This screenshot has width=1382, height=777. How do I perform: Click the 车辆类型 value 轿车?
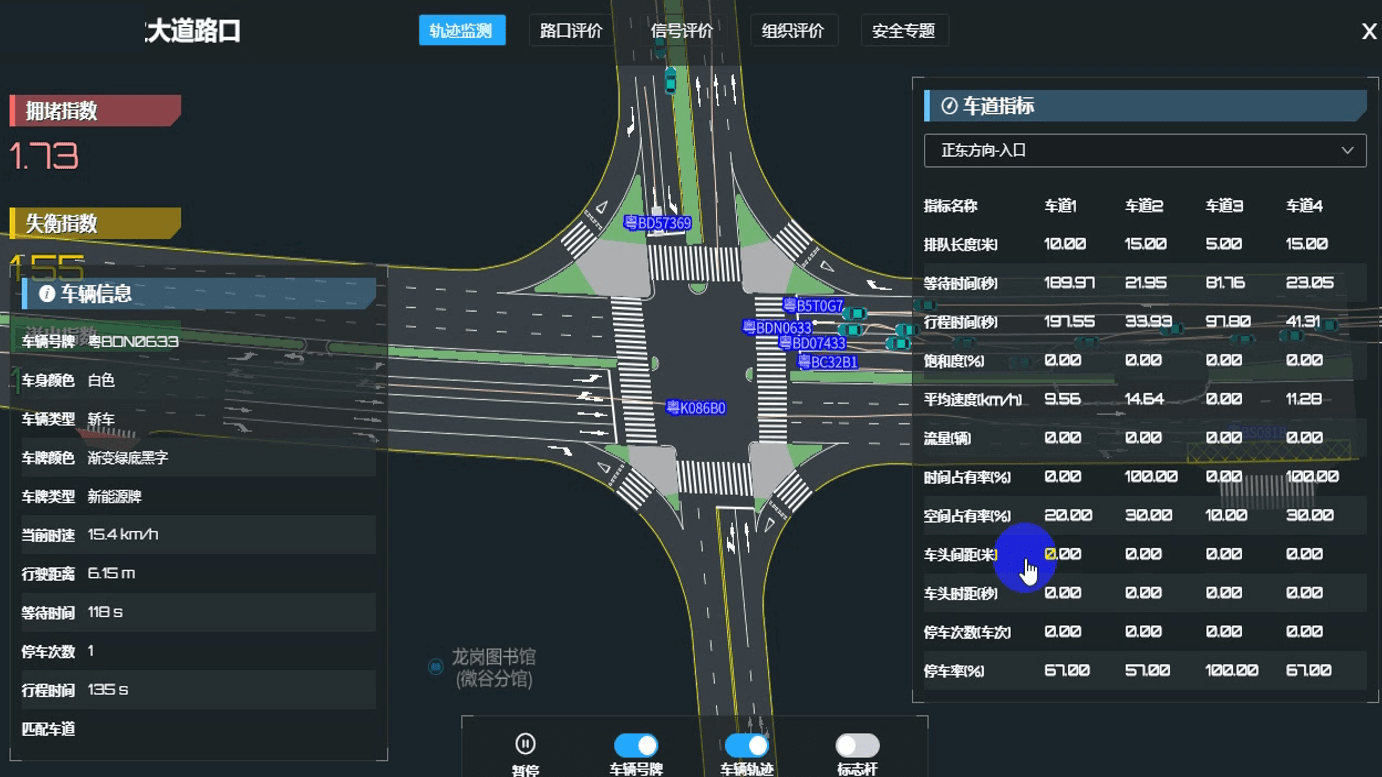101,419
